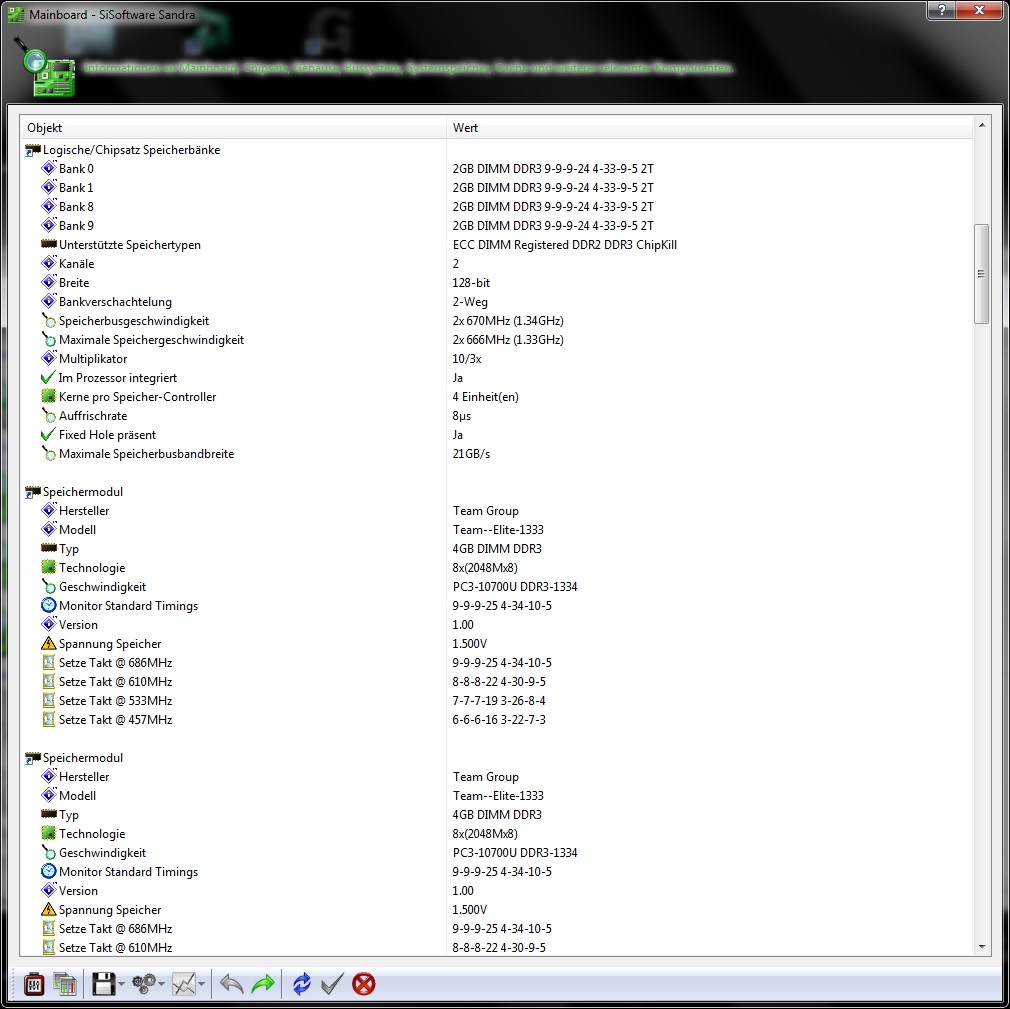Click the floppy disk save icon
Screen dimensions: 1010x1009
[103, 984]
